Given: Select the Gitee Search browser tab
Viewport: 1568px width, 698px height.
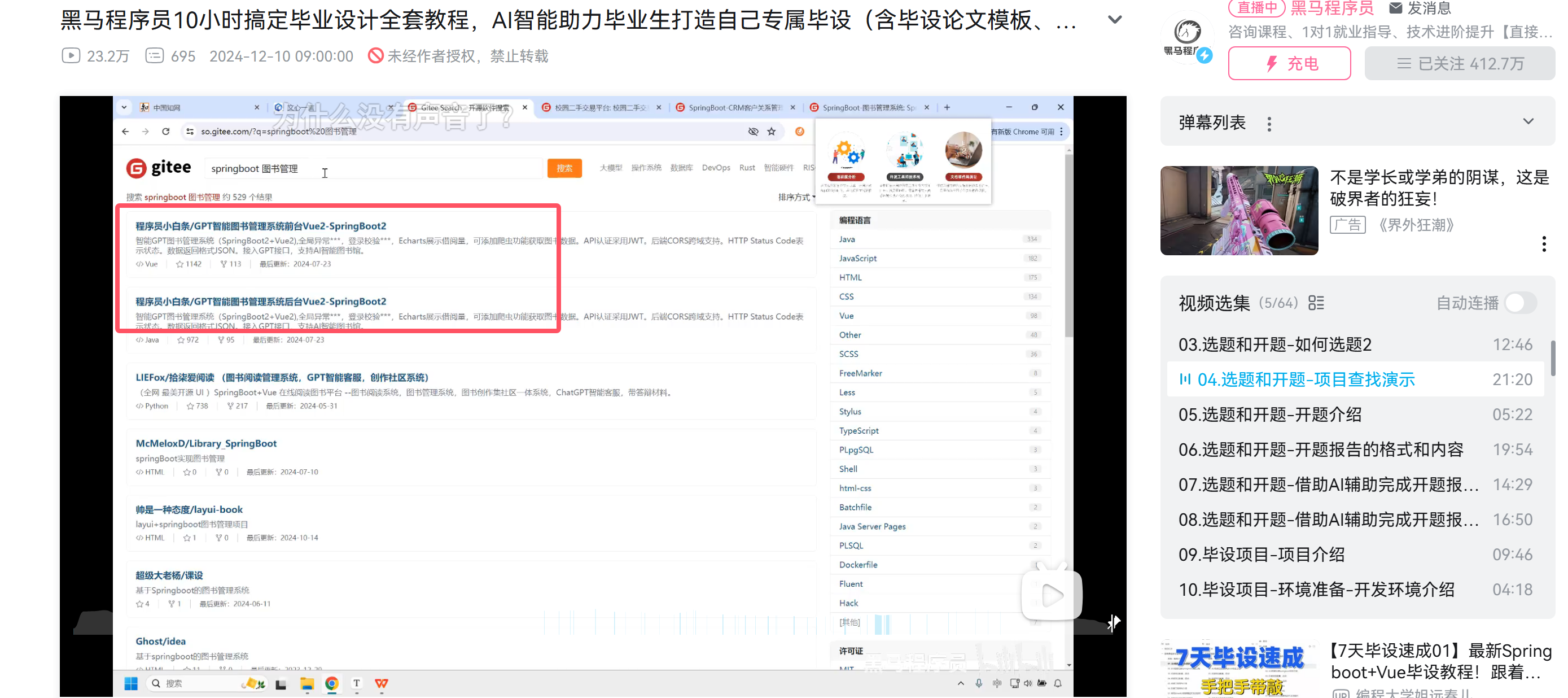Looking at the screenshot, I should pos(467,107).
